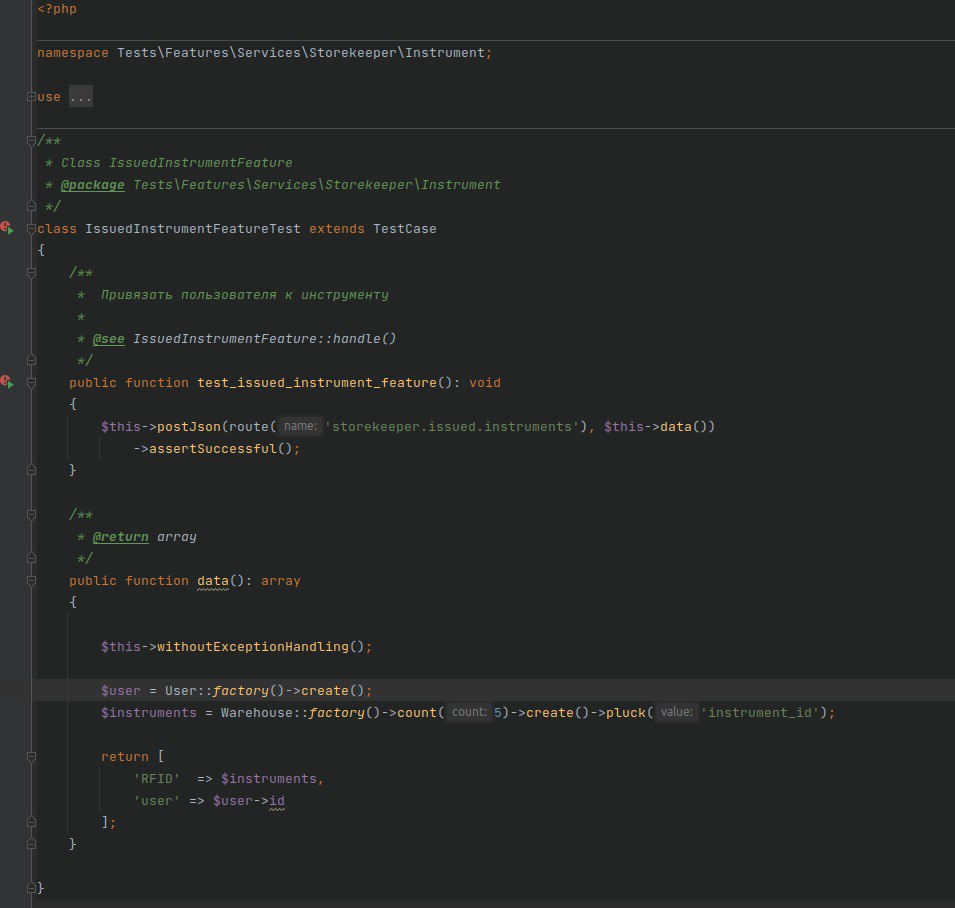Screen dimensions: 955x908
Task: Expand the collapsed use imports block
Action: 32,97
